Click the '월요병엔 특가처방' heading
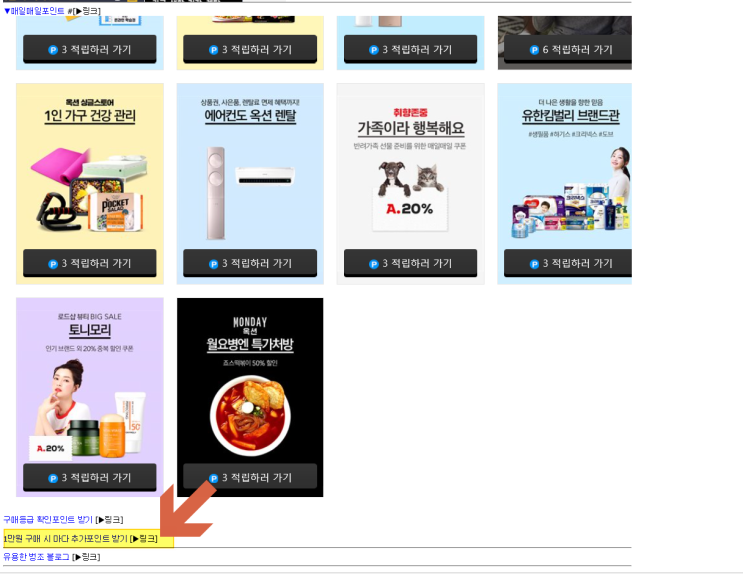The width and height of the screenshot is (743, 574). point(250,344)
